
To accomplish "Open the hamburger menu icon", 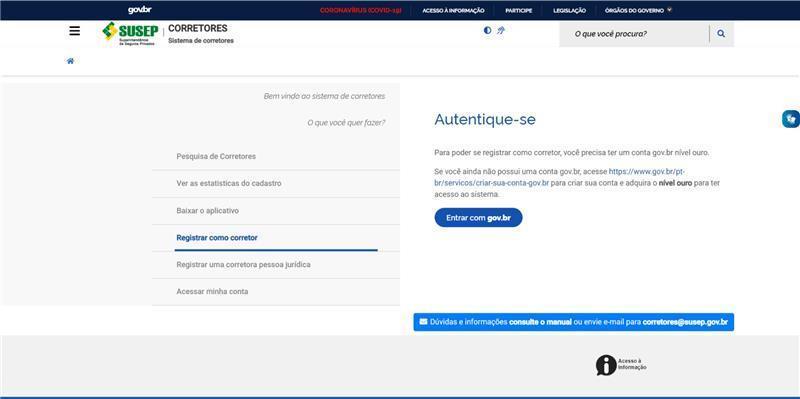I will point(74,31).
